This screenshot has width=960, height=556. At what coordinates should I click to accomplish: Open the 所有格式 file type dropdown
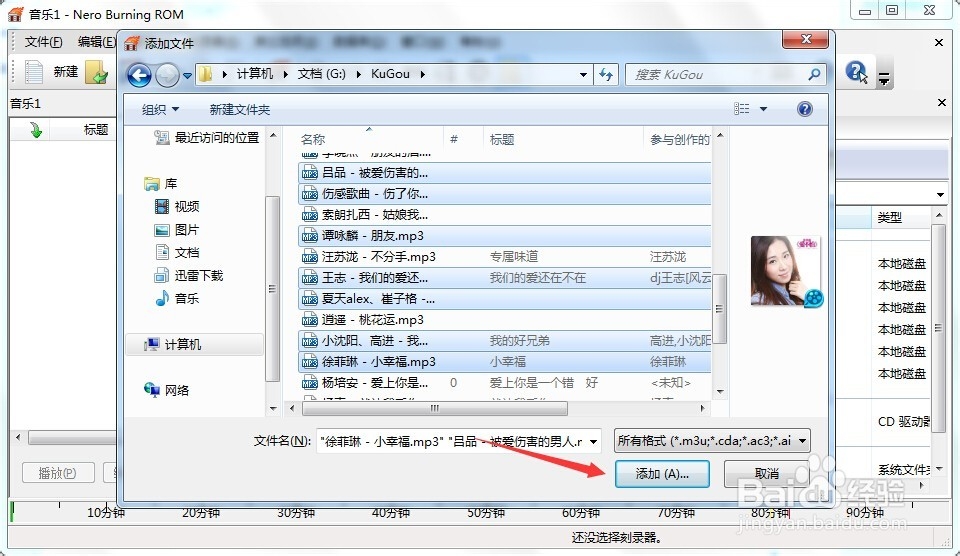pyautogui.click(x=712, y=441)
